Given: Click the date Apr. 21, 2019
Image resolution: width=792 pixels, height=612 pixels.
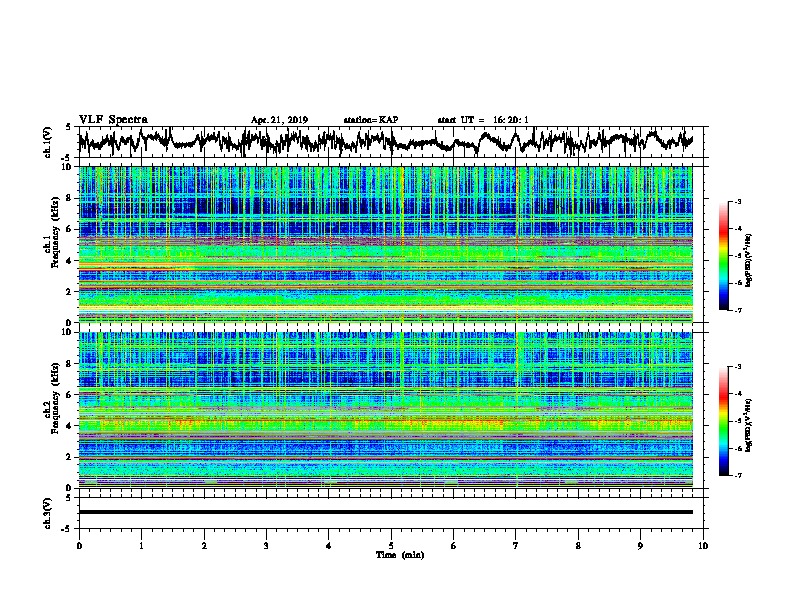Looking at the screenshot, I should 279,120.
